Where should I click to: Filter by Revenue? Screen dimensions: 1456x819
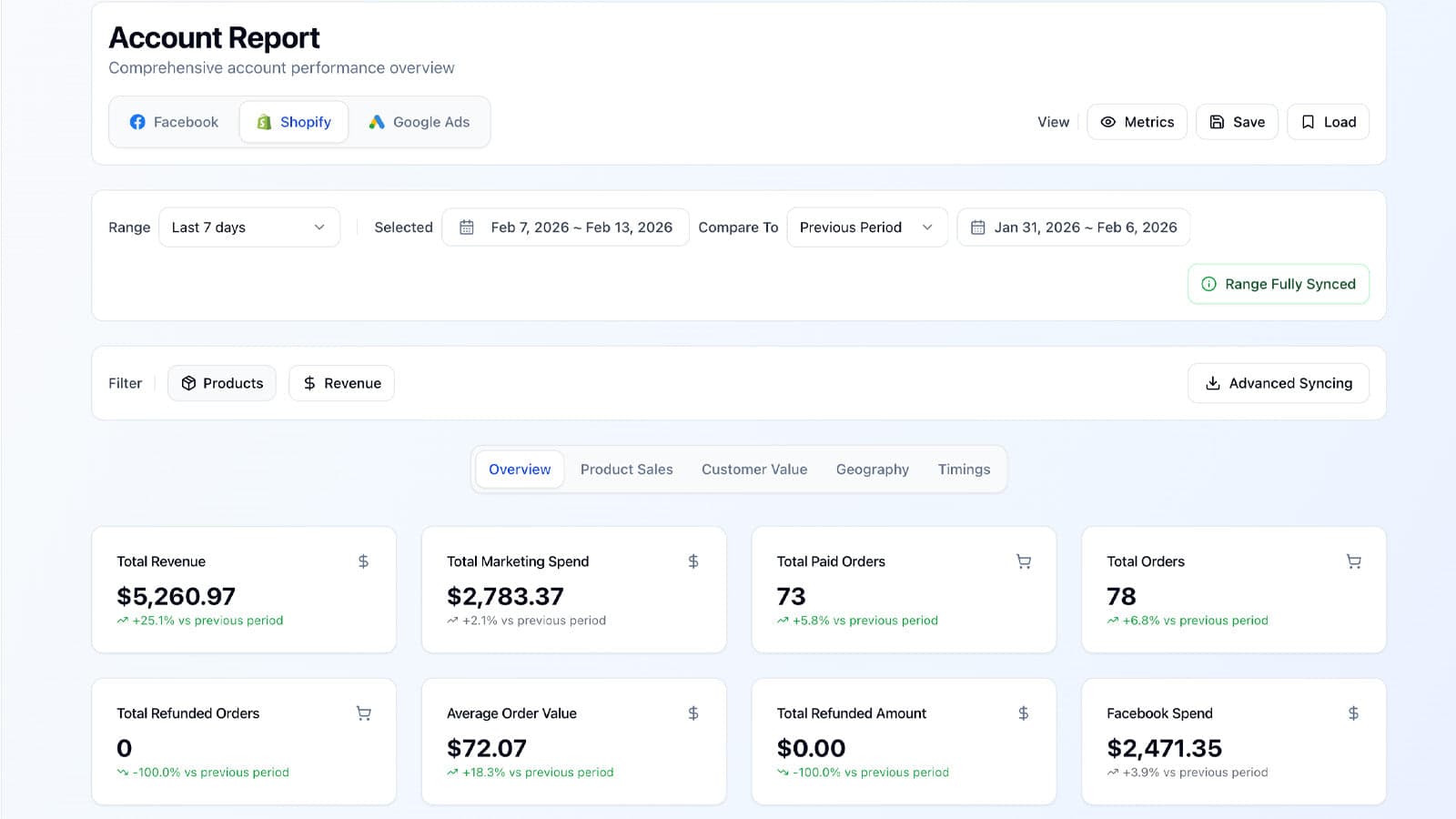tap(342, 383)
